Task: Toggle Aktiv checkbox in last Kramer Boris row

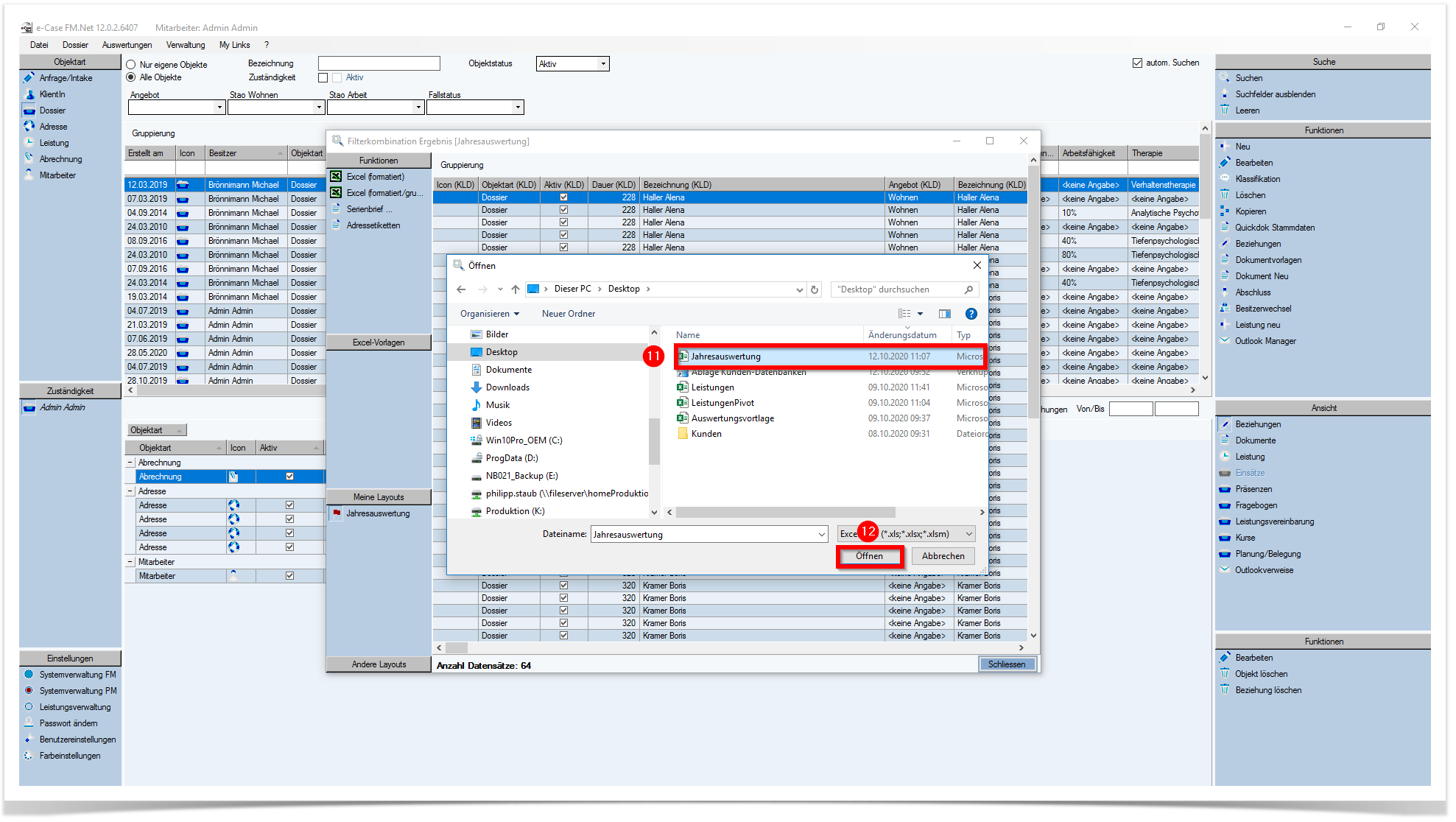Action: pyautogui.click(x=563, y=636)
